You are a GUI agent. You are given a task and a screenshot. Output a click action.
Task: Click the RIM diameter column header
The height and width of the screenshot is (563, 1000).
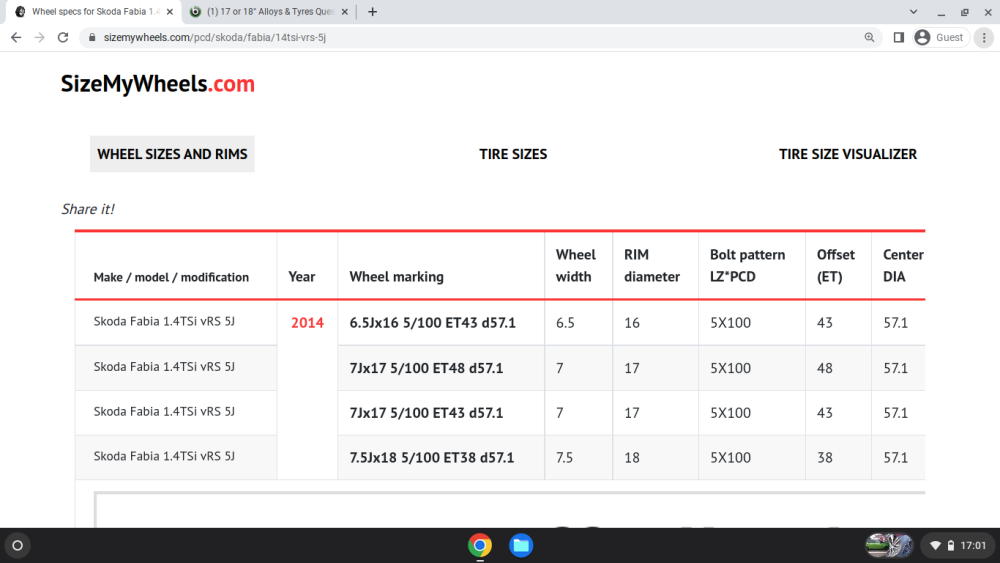[652, 266]
